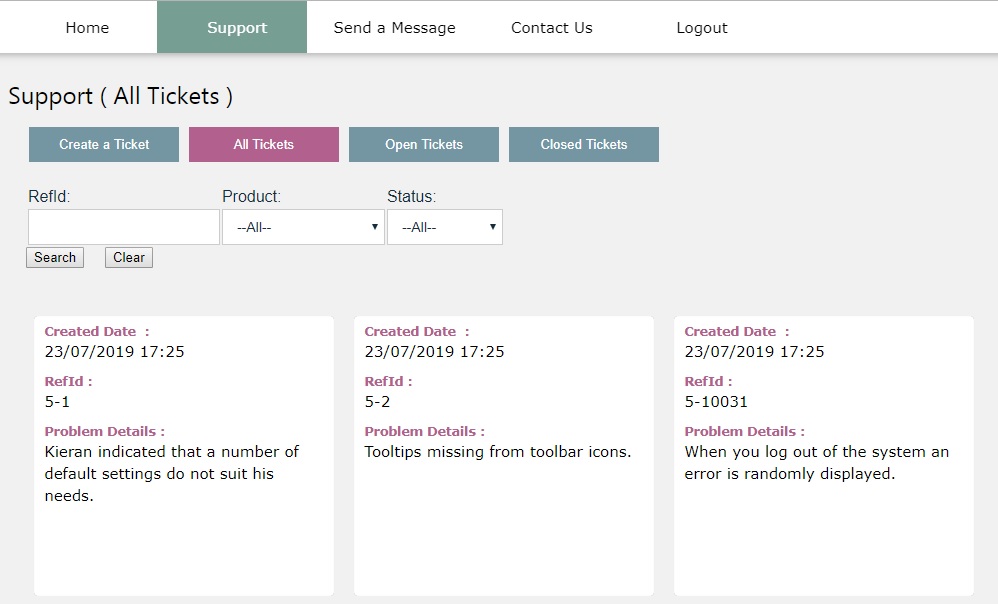Select the Tooltips missing problem details text
Image resolution: width=998 pixels, height=604 pixels.
pos(498,452)
